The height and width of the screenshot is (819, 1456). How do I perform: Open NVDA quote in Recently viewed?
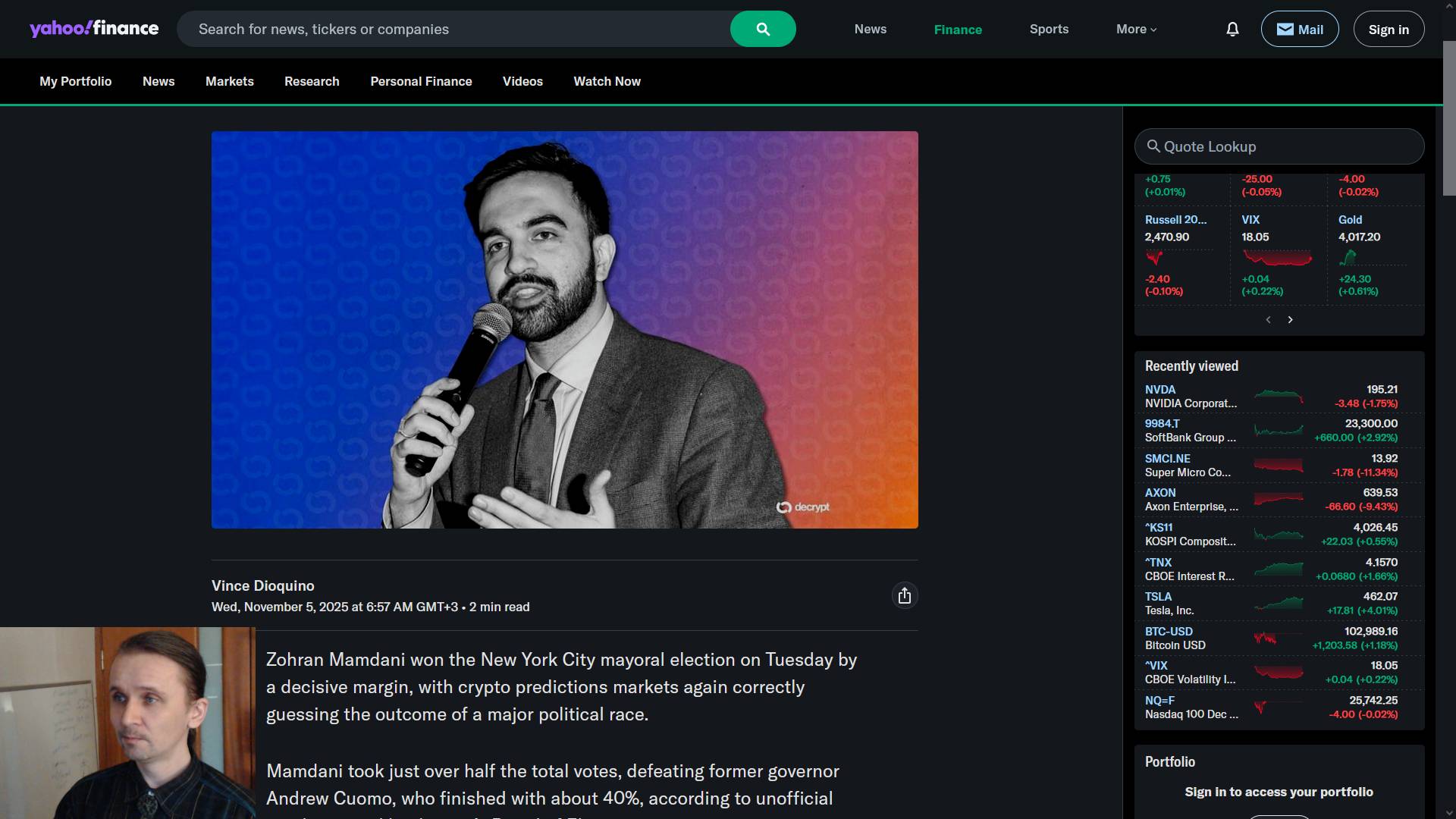(1271, 396)
